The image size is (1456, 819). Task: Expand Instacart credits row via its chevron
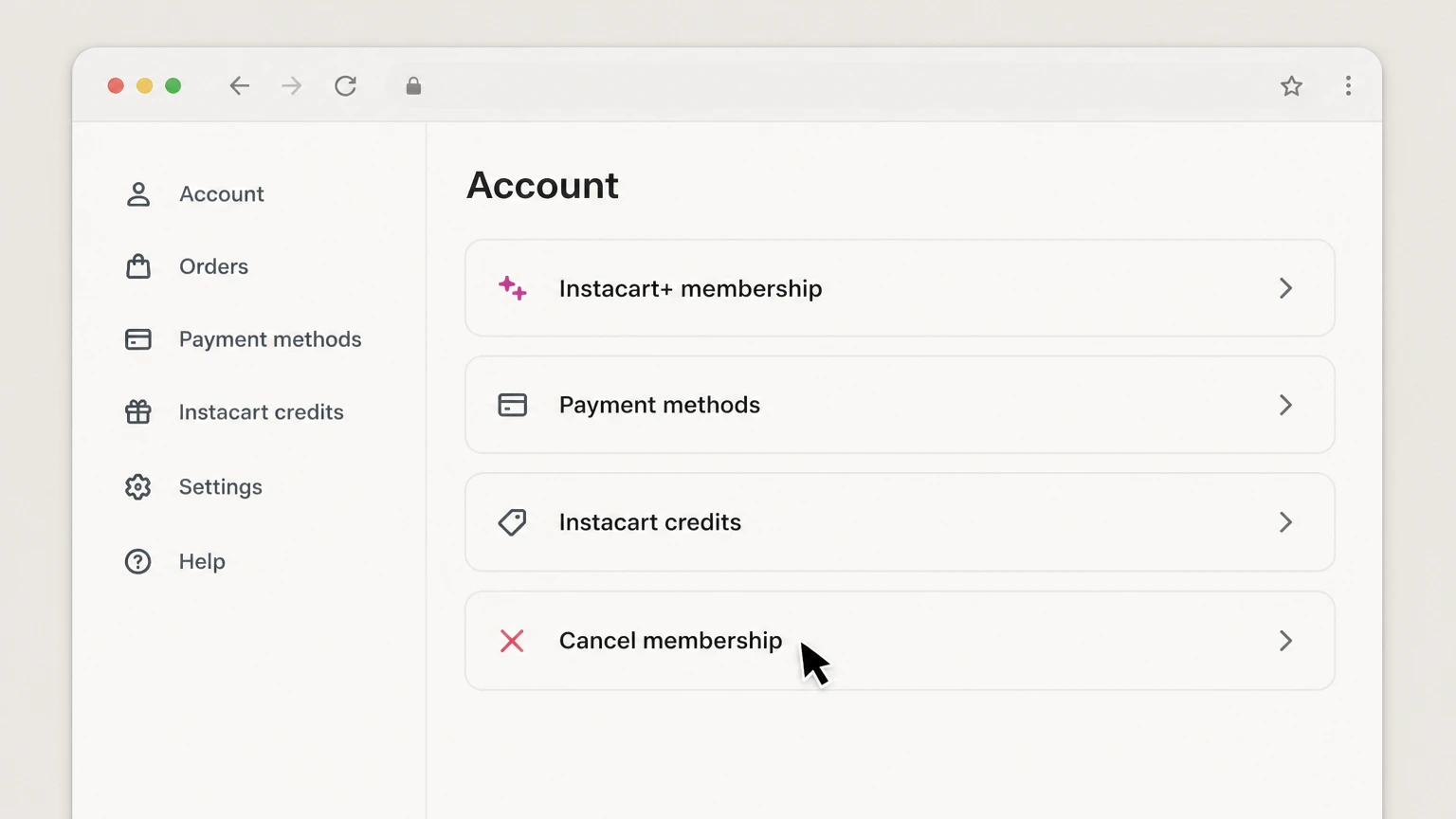[x=1285, y=522]
